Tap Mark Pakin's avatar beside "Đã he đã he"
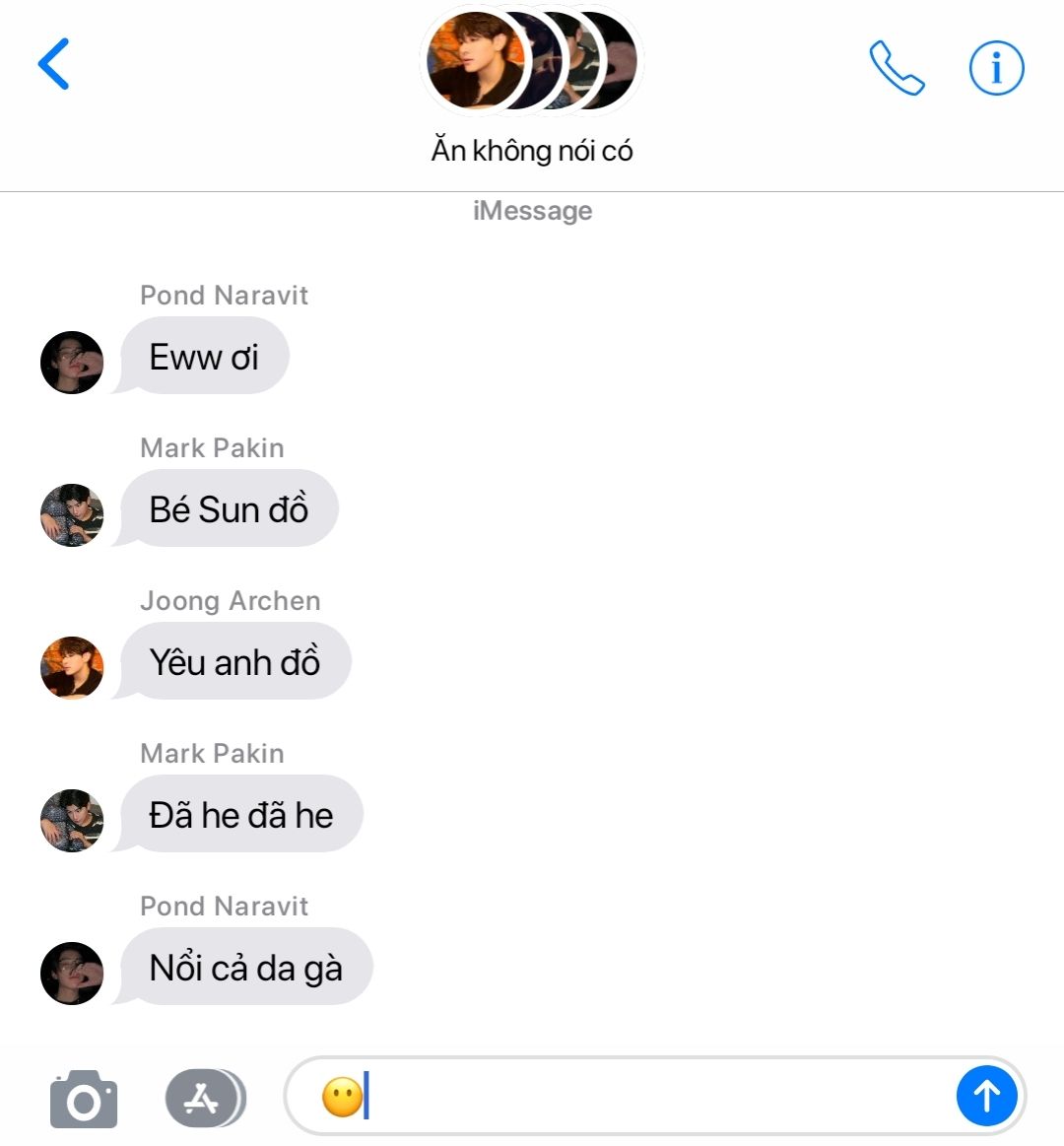The width and height of the screenshot is (1064, 1146). (72, 821)
